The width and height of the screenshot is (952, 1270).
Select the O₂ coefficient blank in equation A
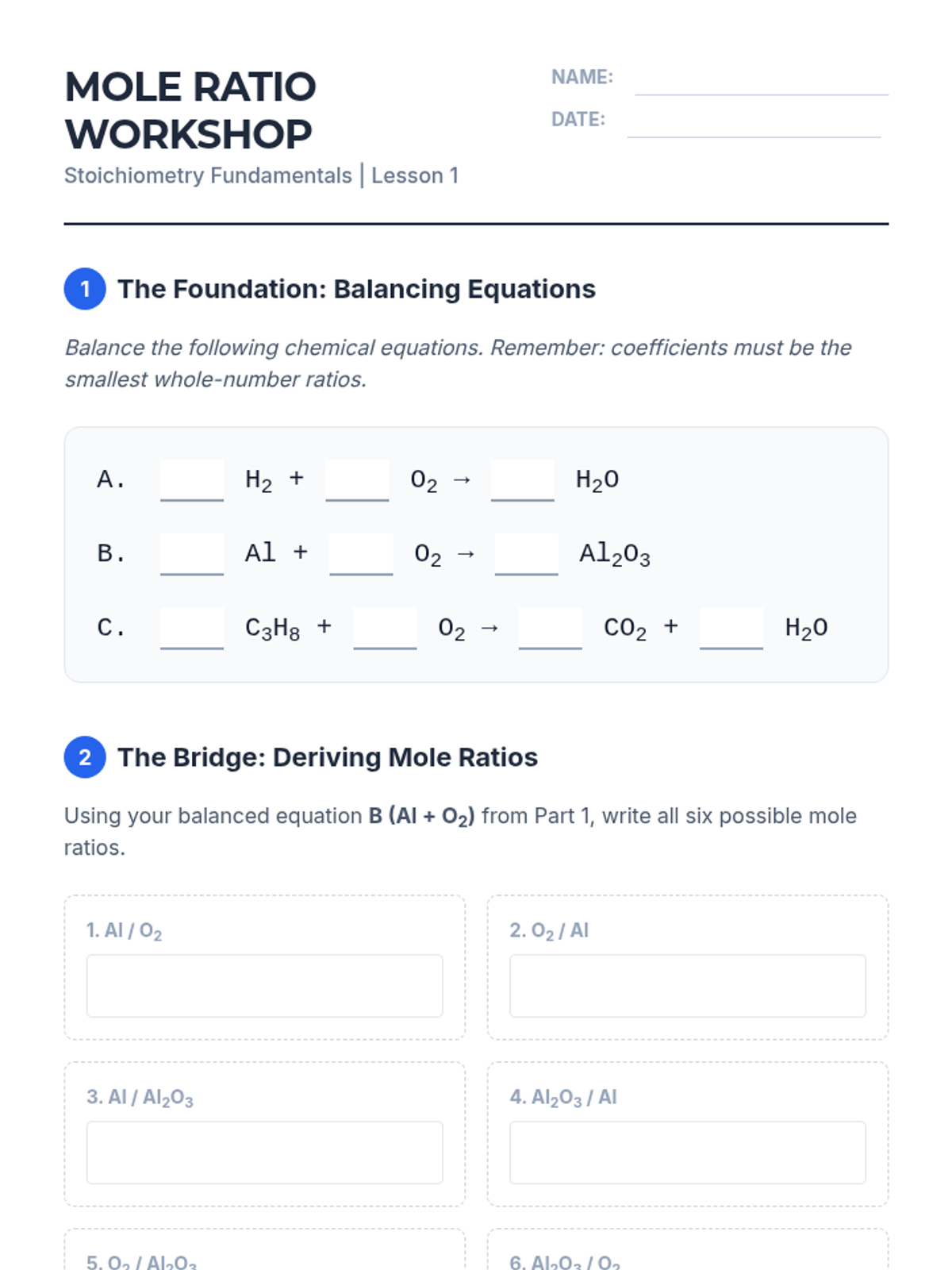[x=357, y=480]
